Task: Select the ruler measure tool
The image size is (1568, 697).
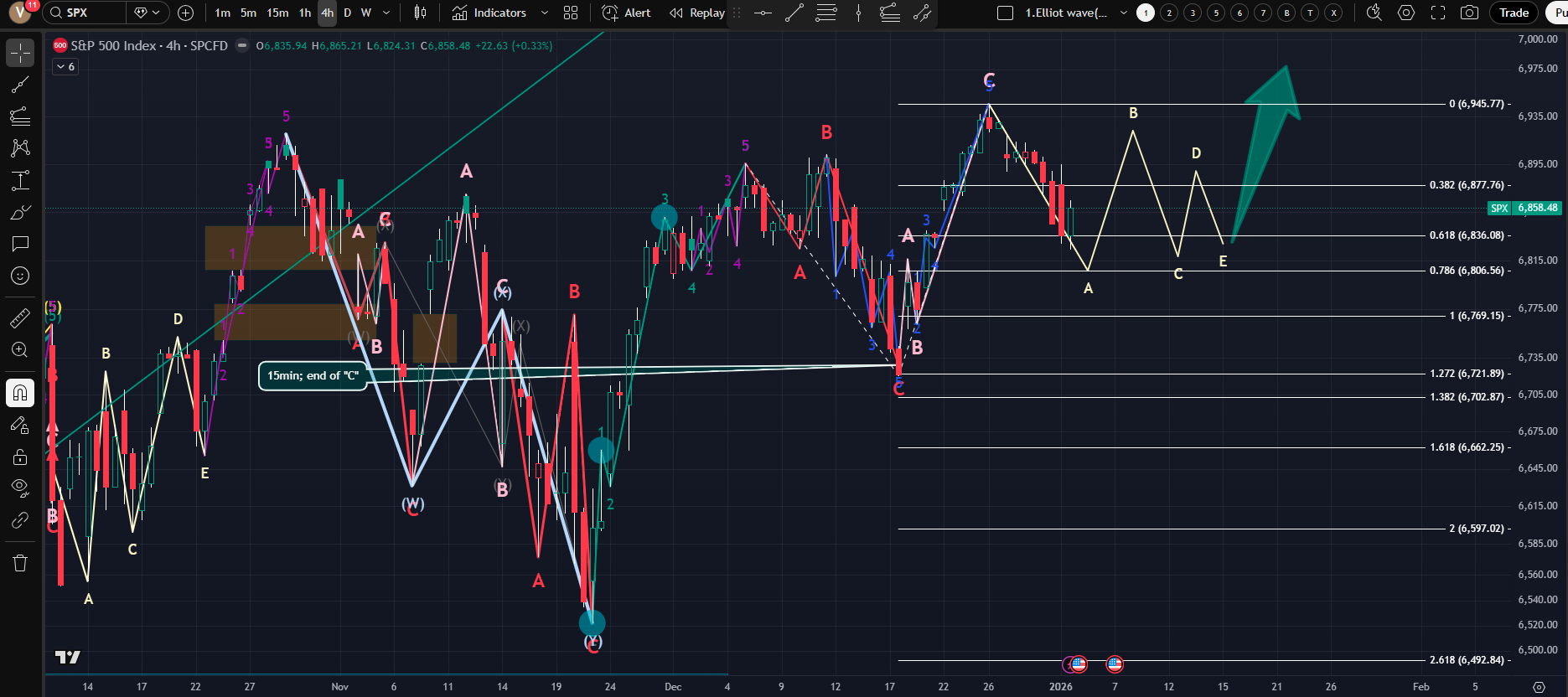Action: click(x=20, y=318)
